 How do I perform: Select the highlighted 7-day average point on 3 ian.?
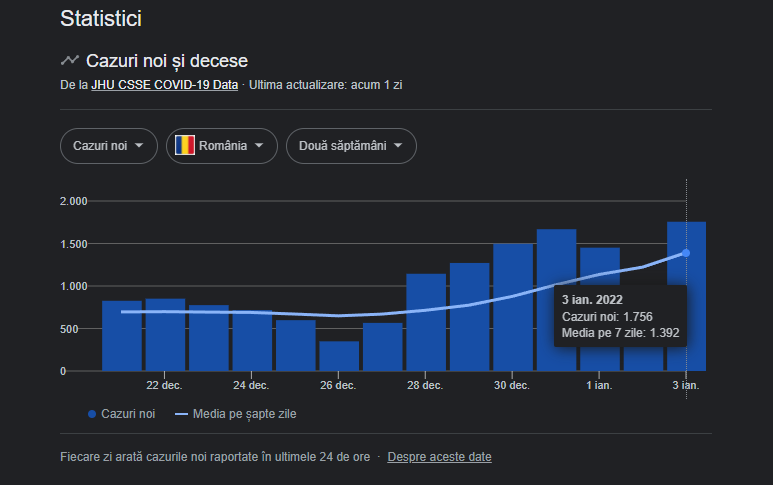pos(686,253)
